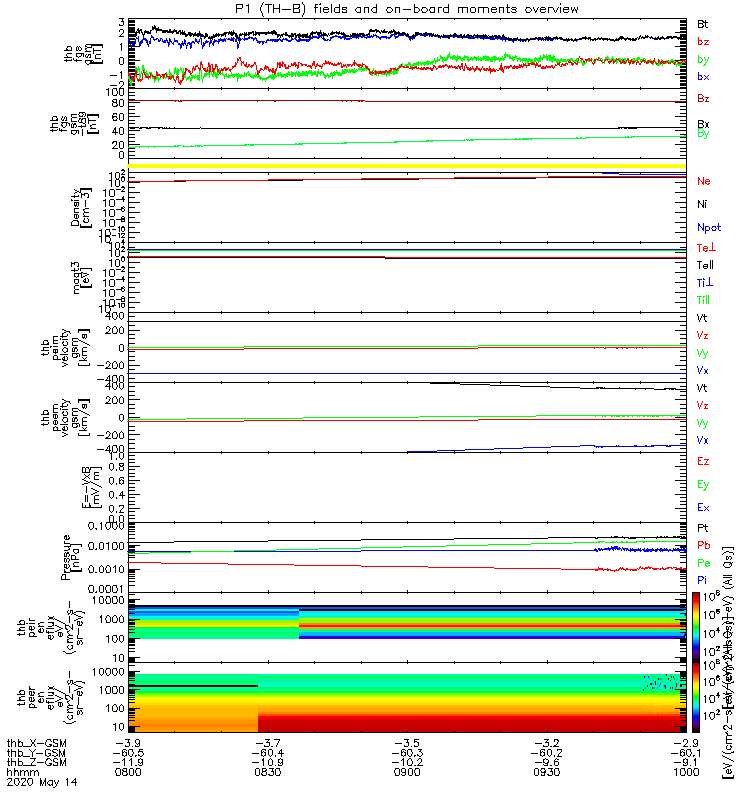Click the blue 'Vx' label of the peem velocity panel
Screen dimensions: 750x800
tap(703, 440)
